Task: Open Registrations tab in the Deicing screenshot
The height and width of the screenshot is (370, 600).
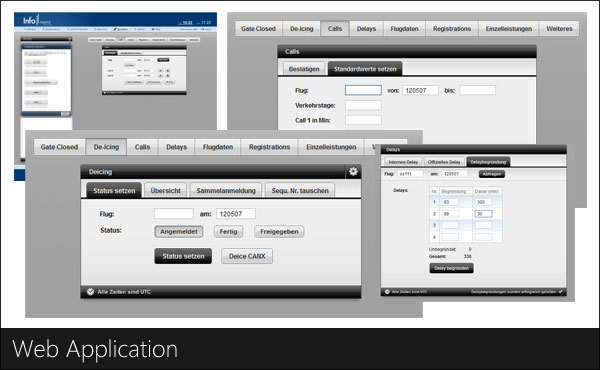Action: click(x=269, y=147)
